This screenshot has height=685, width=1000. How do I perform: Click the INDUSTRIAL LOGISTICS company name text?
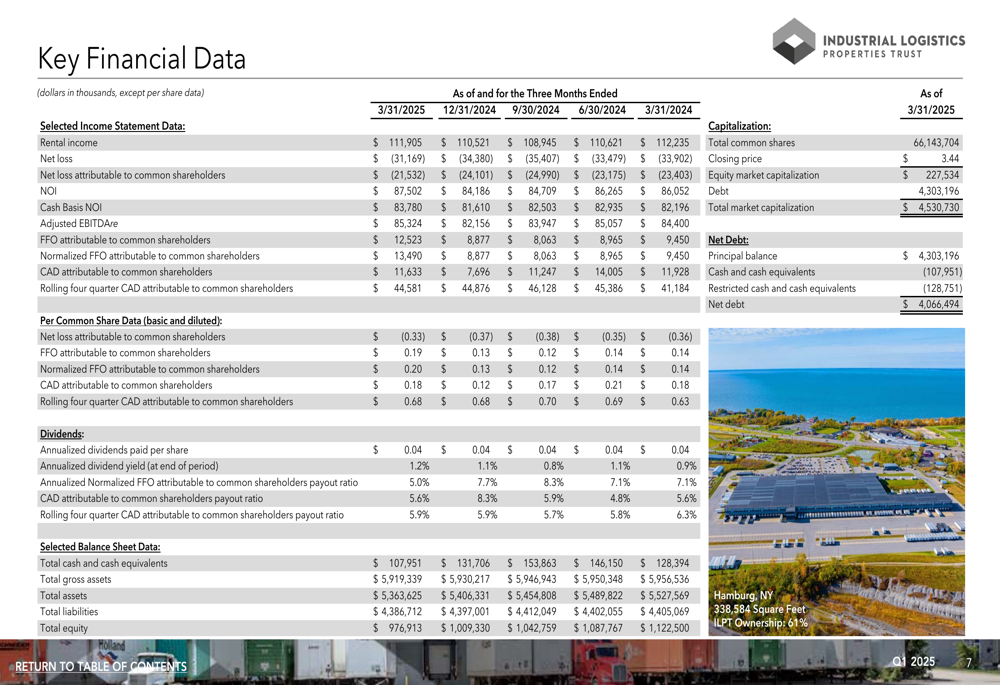pos(894,40)
